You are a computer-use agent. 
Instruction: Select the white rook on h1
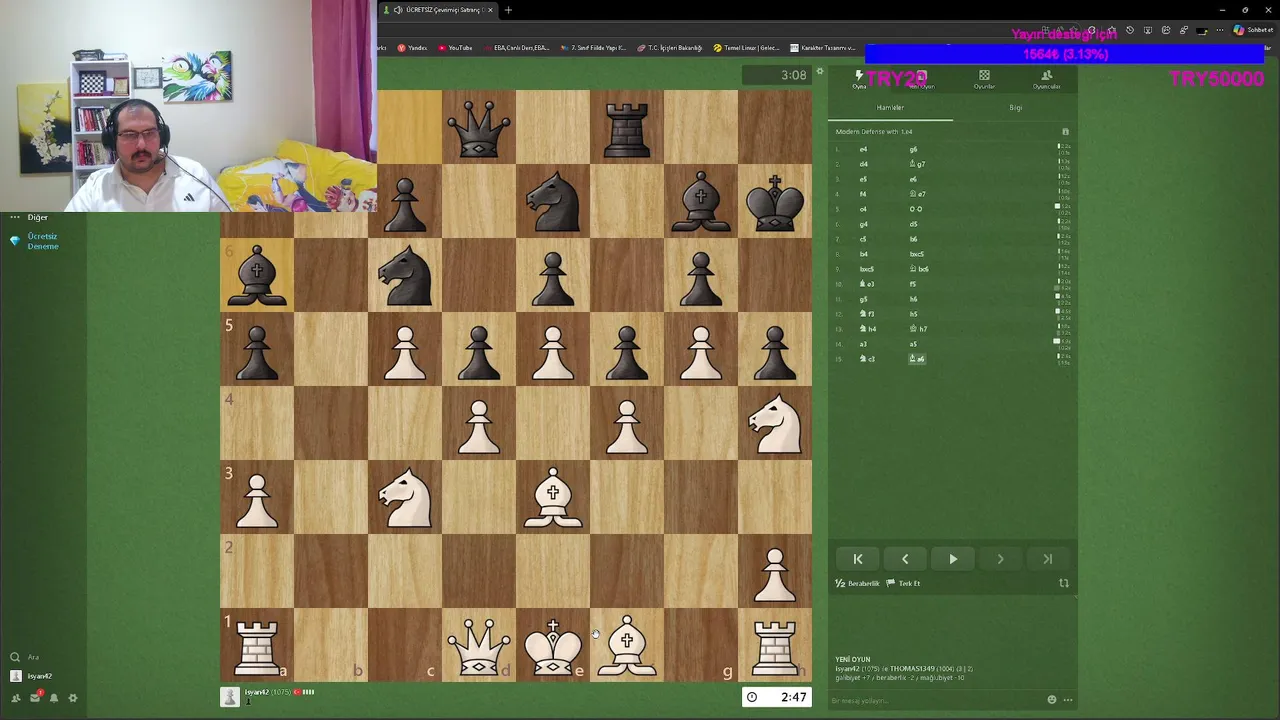pyautogui.click(x=775, y=645)
